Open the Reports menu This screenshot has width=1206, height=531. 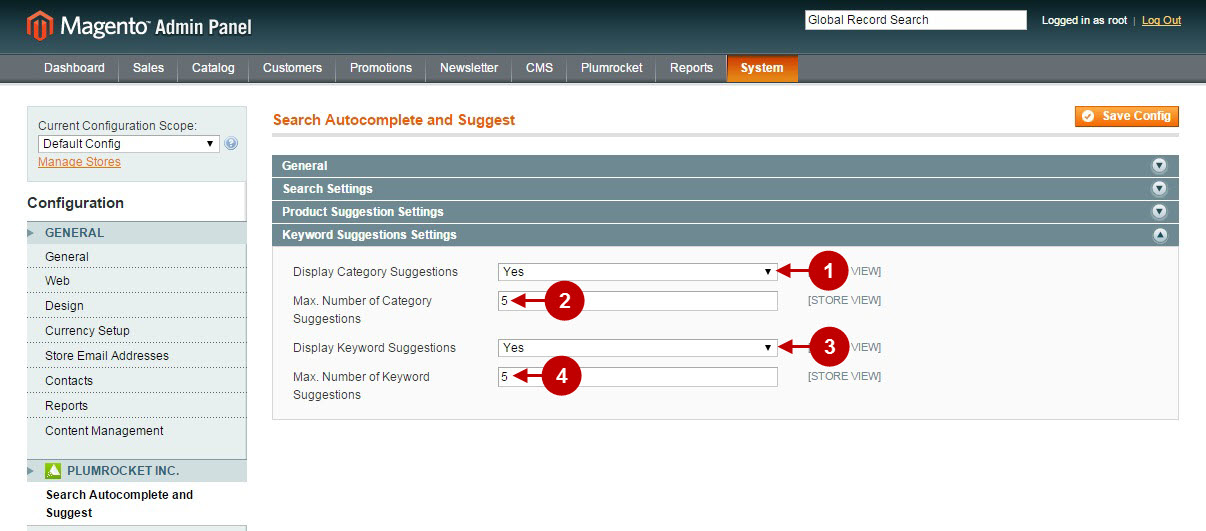pyautogui.click(x=691, y=68)
